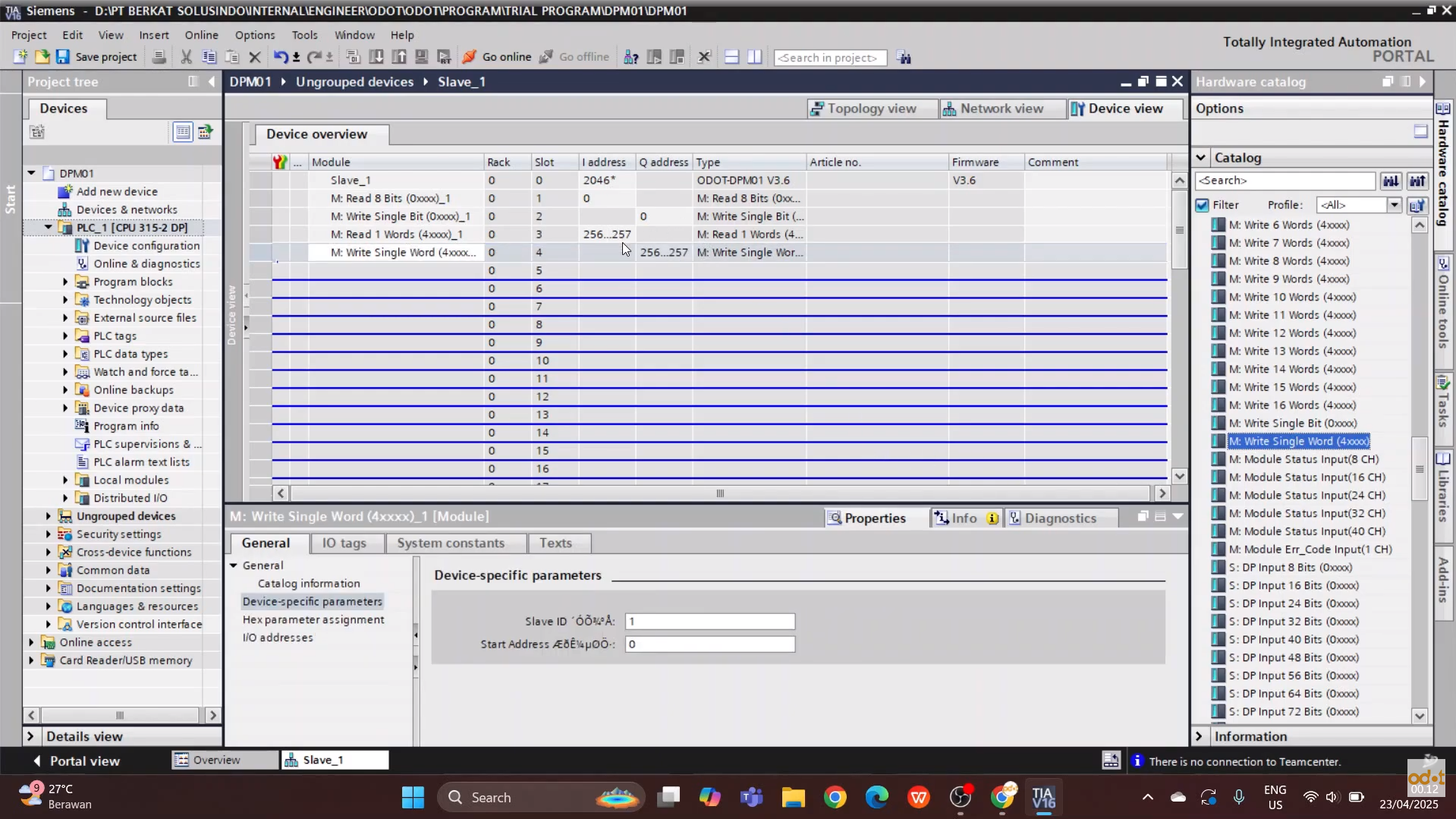1456x819 pixels.
Task: Select the Slave_1 row in device overview
Action: click(x=719, y=180)
